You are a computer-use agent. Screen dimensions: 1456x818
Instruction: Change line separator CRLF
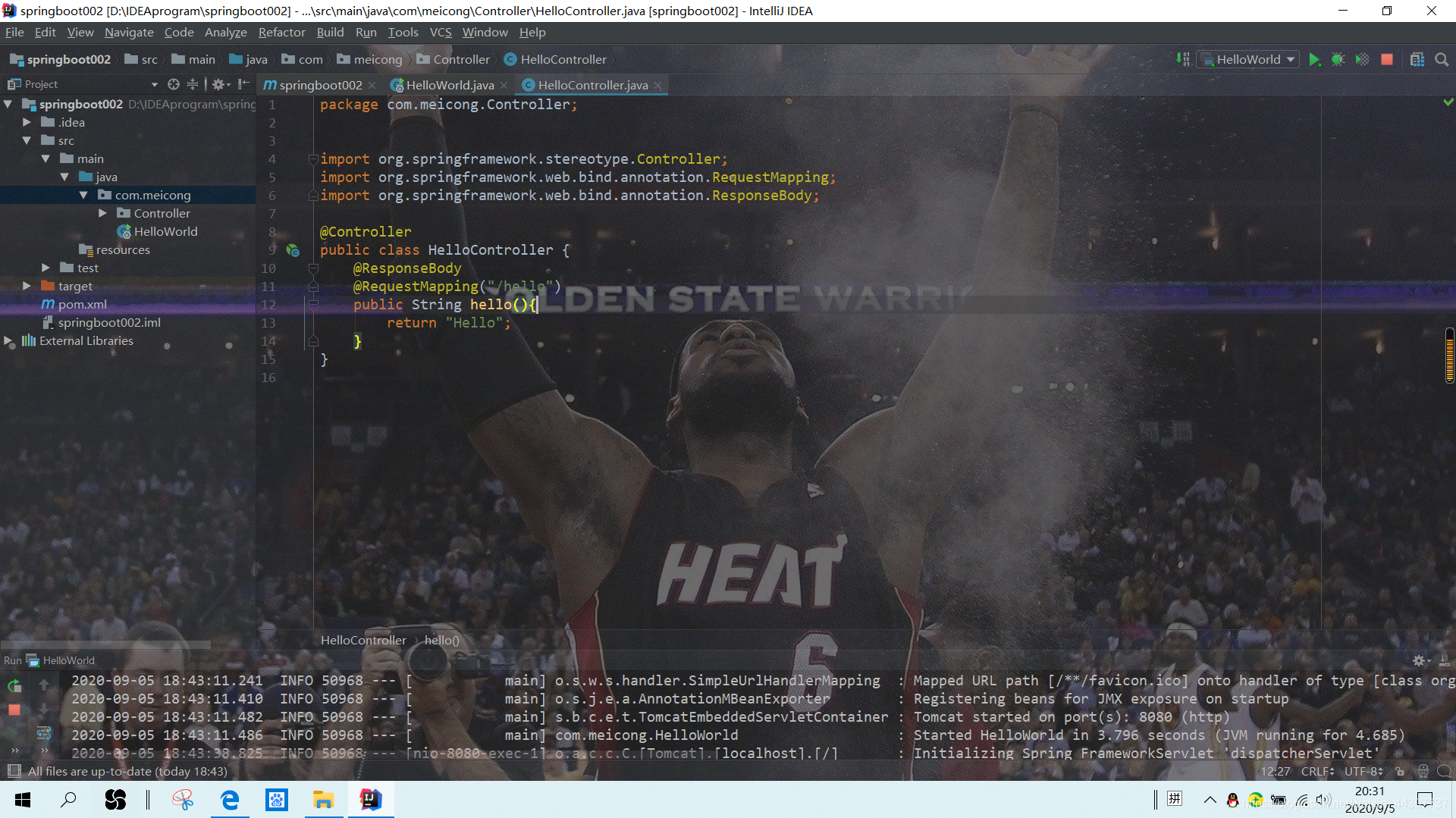point(1318,771)
